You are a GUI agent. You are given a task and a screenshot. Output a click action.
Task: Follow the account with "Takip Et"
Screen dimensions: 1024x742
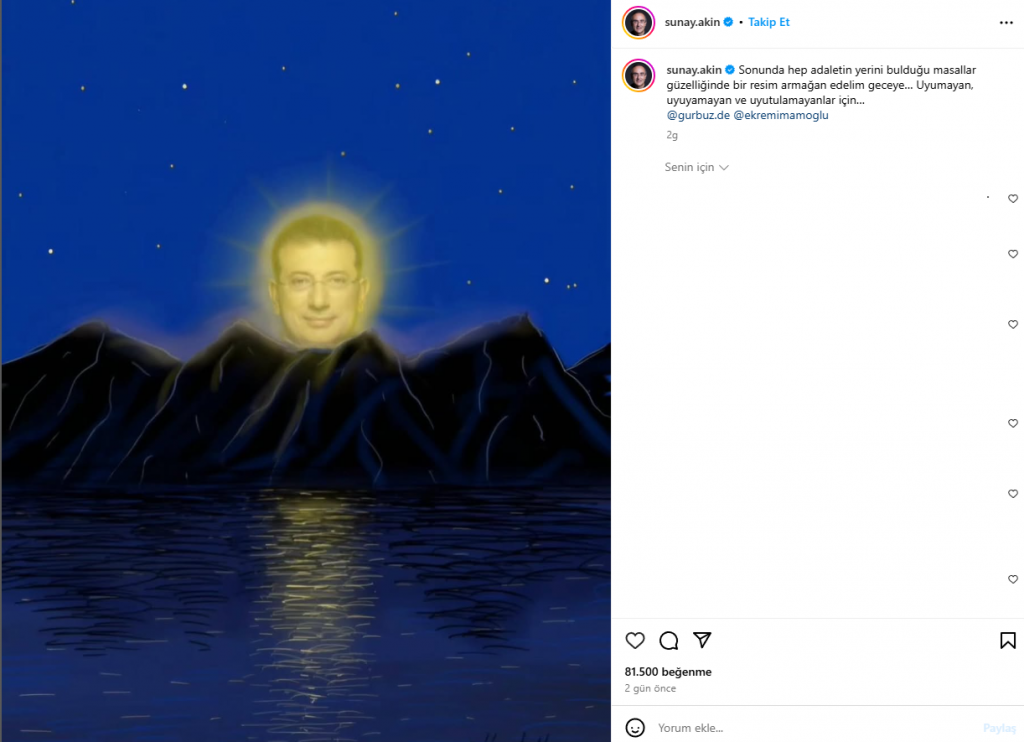pyautogui.click(x=769, y=22)
